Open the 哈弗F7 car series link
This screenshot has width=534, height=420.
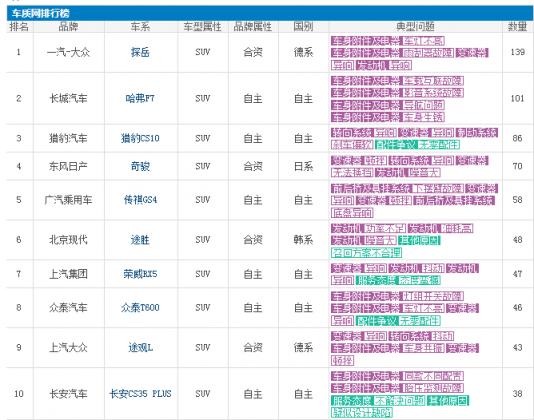pos(140,99)
